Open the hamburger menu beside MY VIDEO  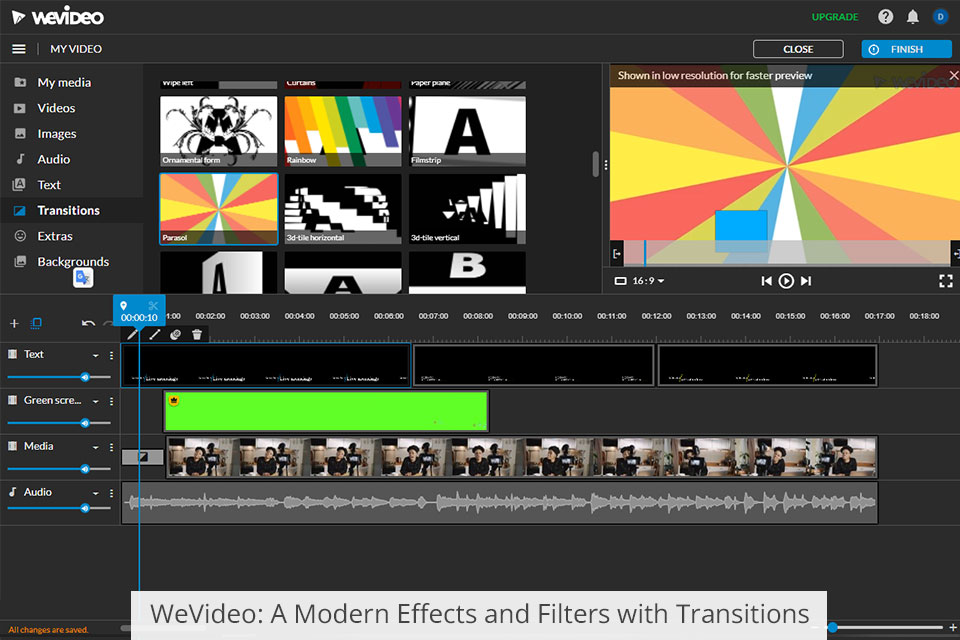pos(19,49)
